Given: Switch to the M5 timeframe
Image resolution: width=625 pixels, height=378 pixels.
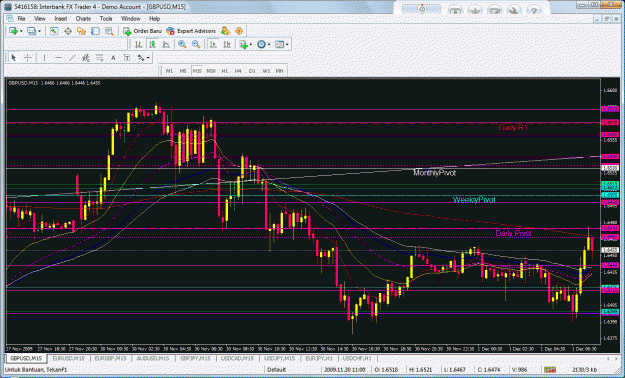Looking at the screenshot, I should (x=183, y=71).
